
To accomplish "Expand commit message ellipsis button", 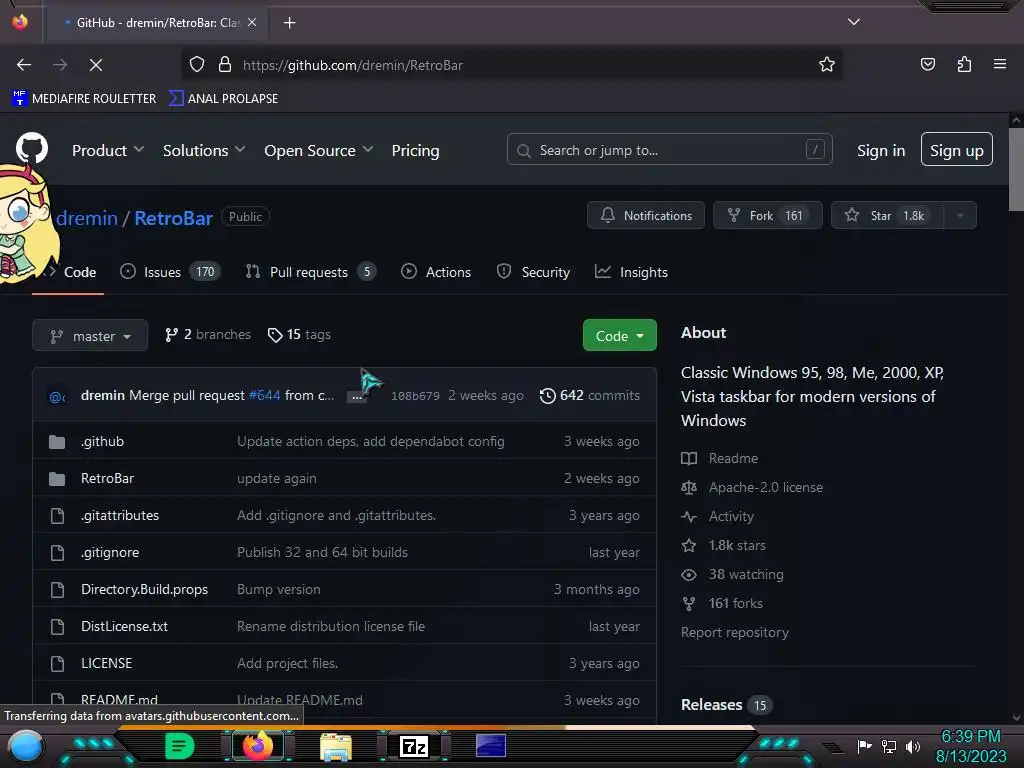I will tap(357, 396).
